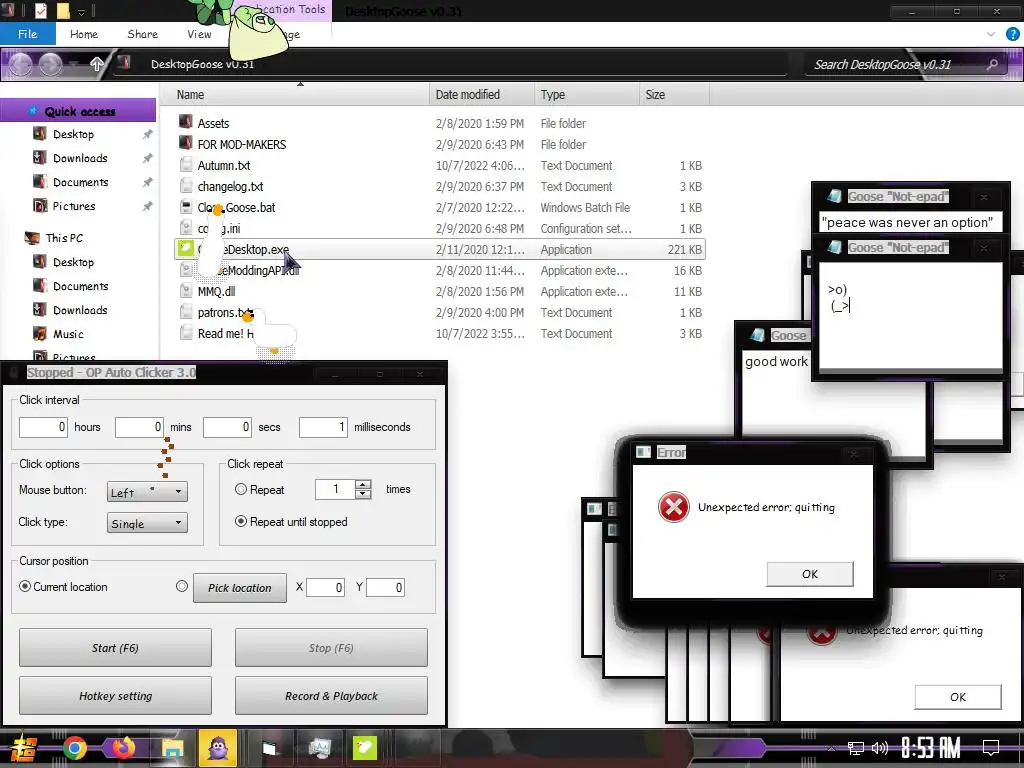1024x768 pixels.
Task: Click the "good work" note text
Action: point(776,361)
